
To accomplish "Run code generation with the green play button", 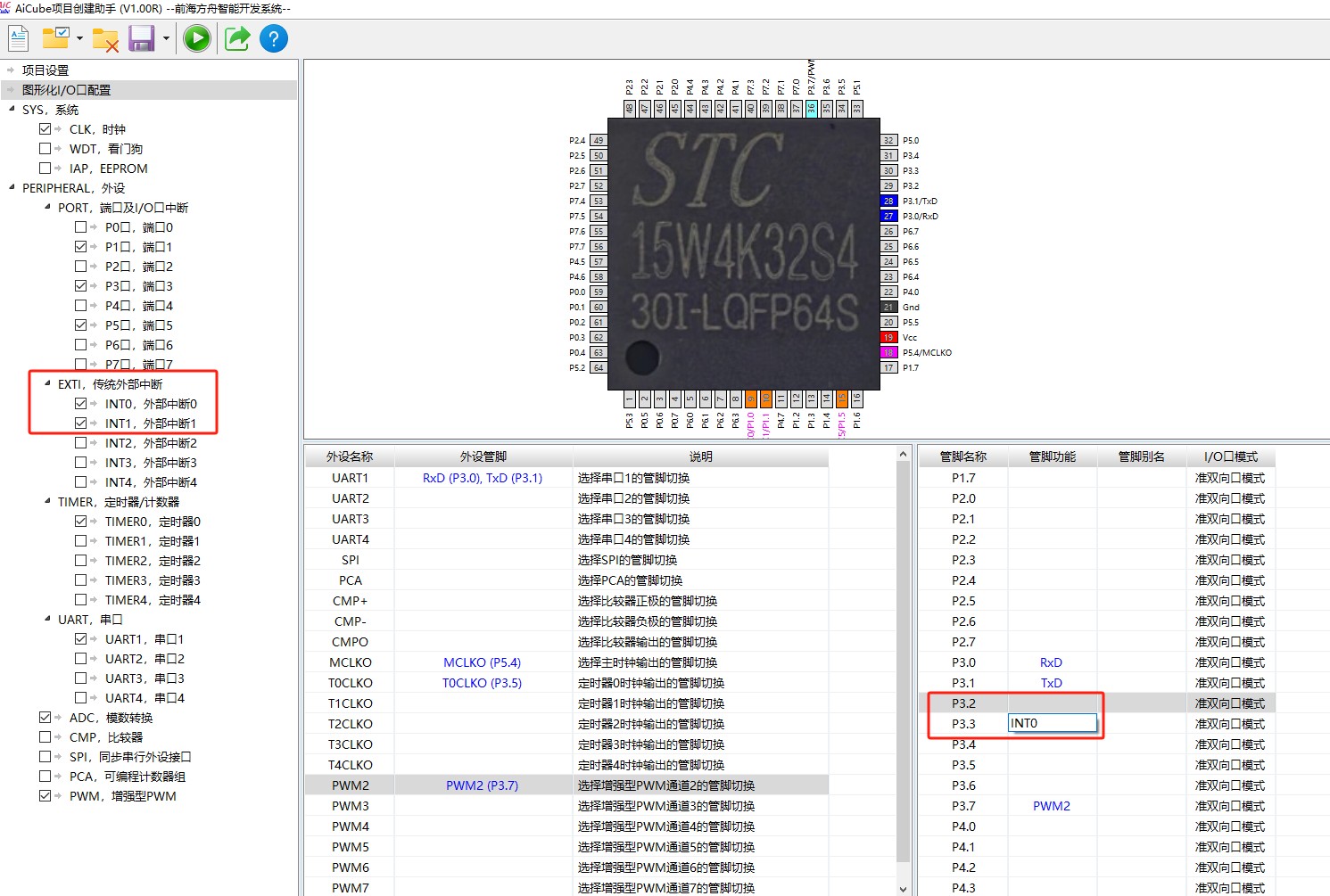I will [x=197, y=38].
